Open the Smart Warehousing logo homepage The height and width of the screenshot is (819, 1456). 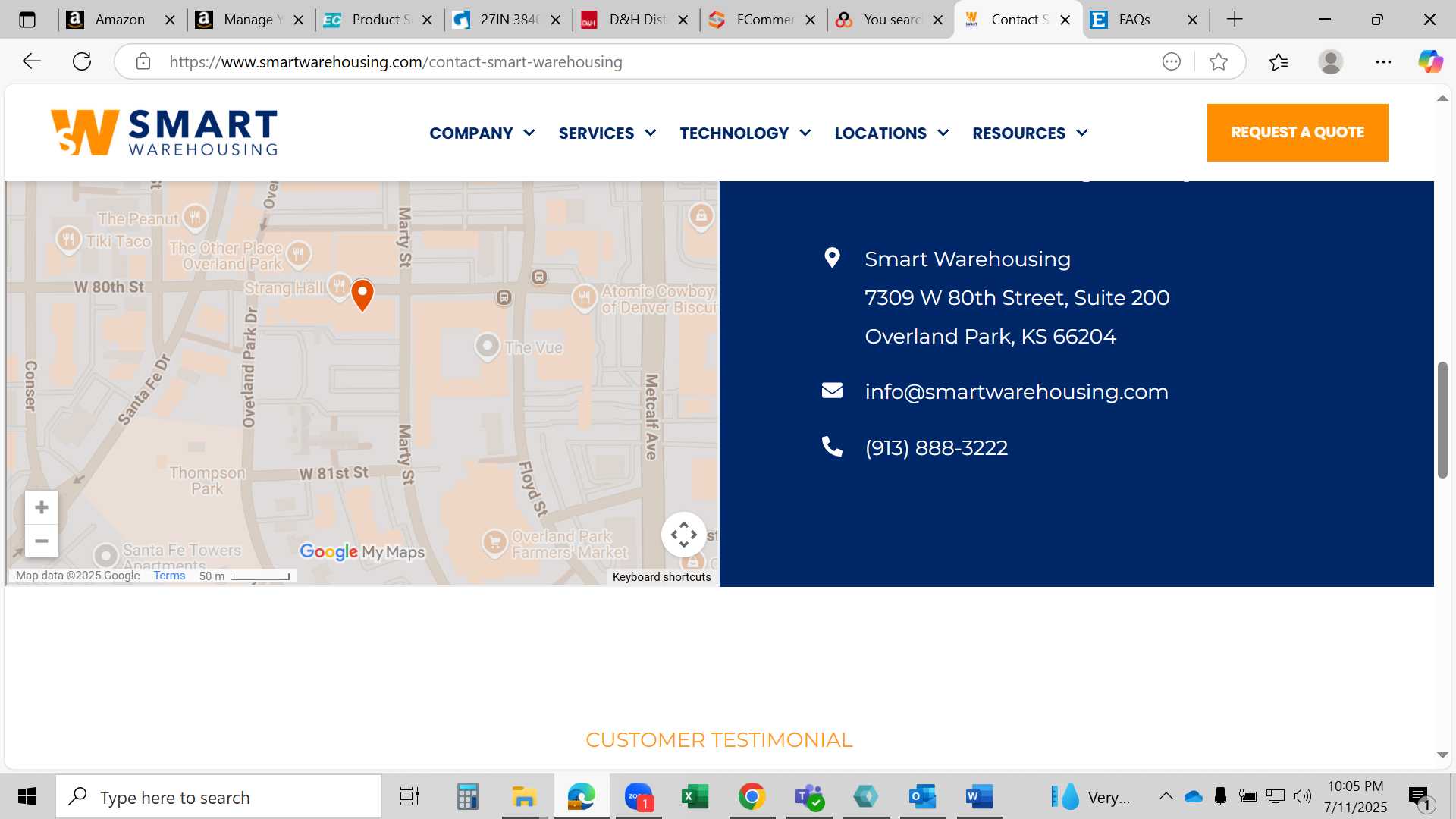coord(164,133)
